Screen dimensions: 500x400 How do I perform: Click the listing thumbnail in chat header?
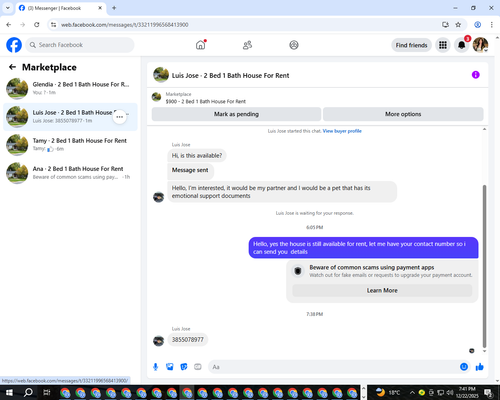coord(161,75)
